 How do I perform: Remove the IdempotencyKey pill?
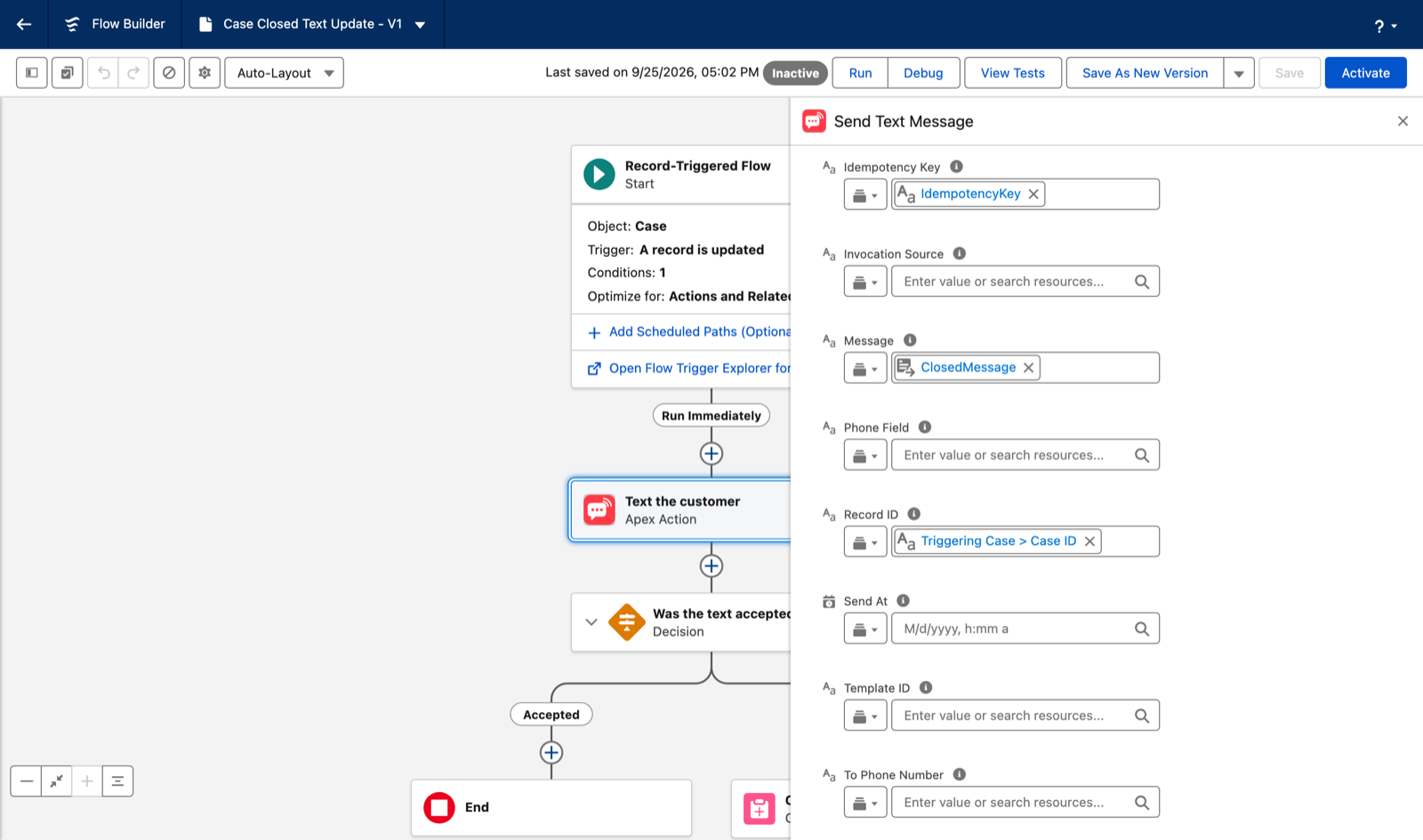coord(1033,194)
